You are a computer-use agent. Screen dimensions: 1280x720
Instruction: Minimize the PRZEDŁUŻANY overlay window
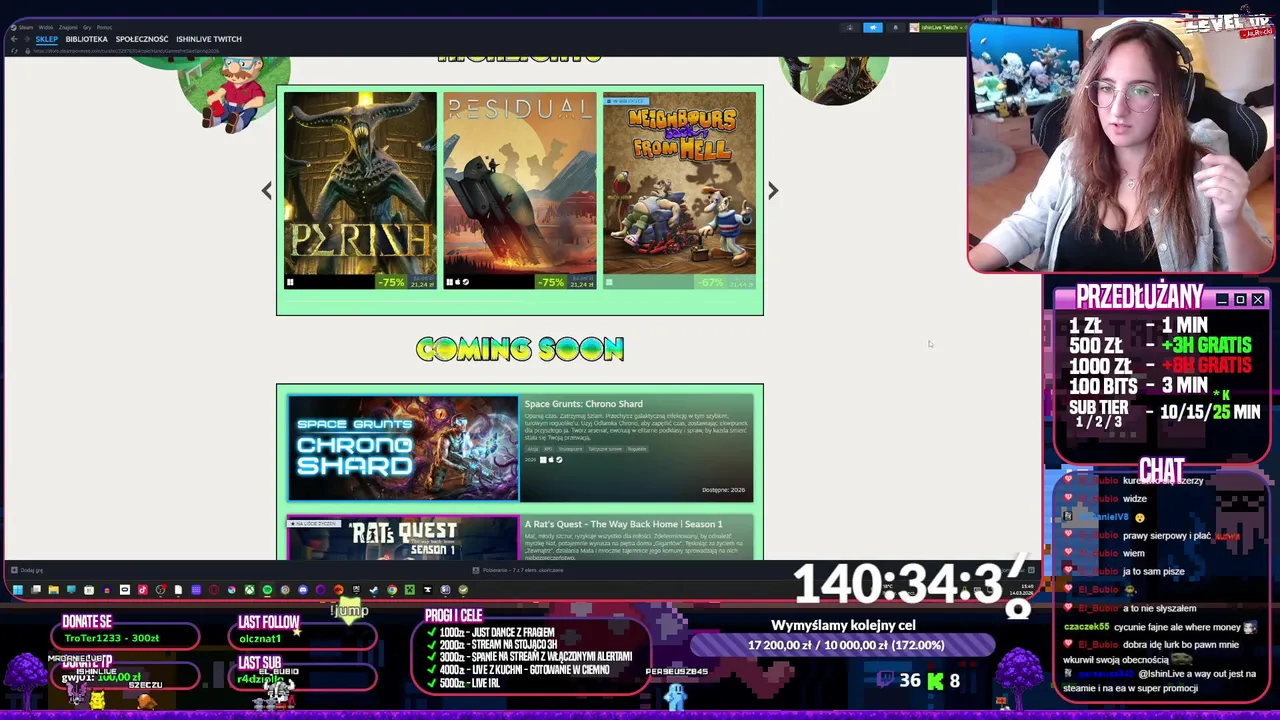click(x=1223, y=299)
